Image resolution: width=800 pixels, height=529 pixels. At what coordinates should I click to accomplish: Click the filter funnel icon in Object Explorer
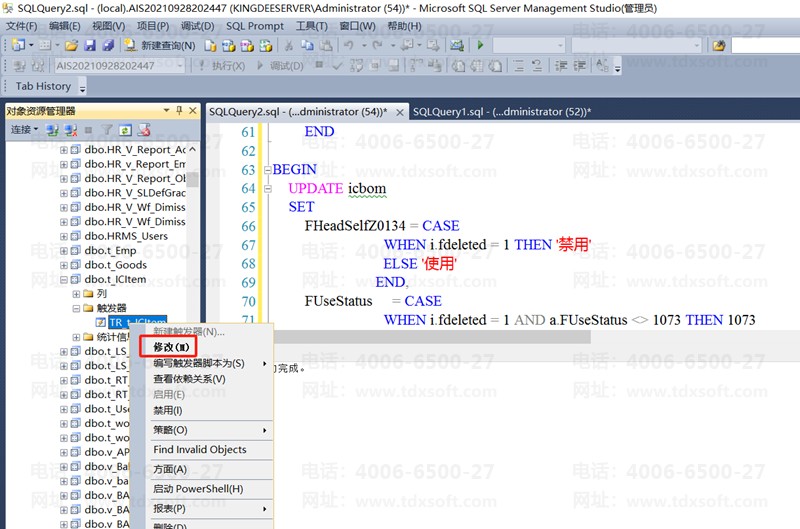click(107, 130)
